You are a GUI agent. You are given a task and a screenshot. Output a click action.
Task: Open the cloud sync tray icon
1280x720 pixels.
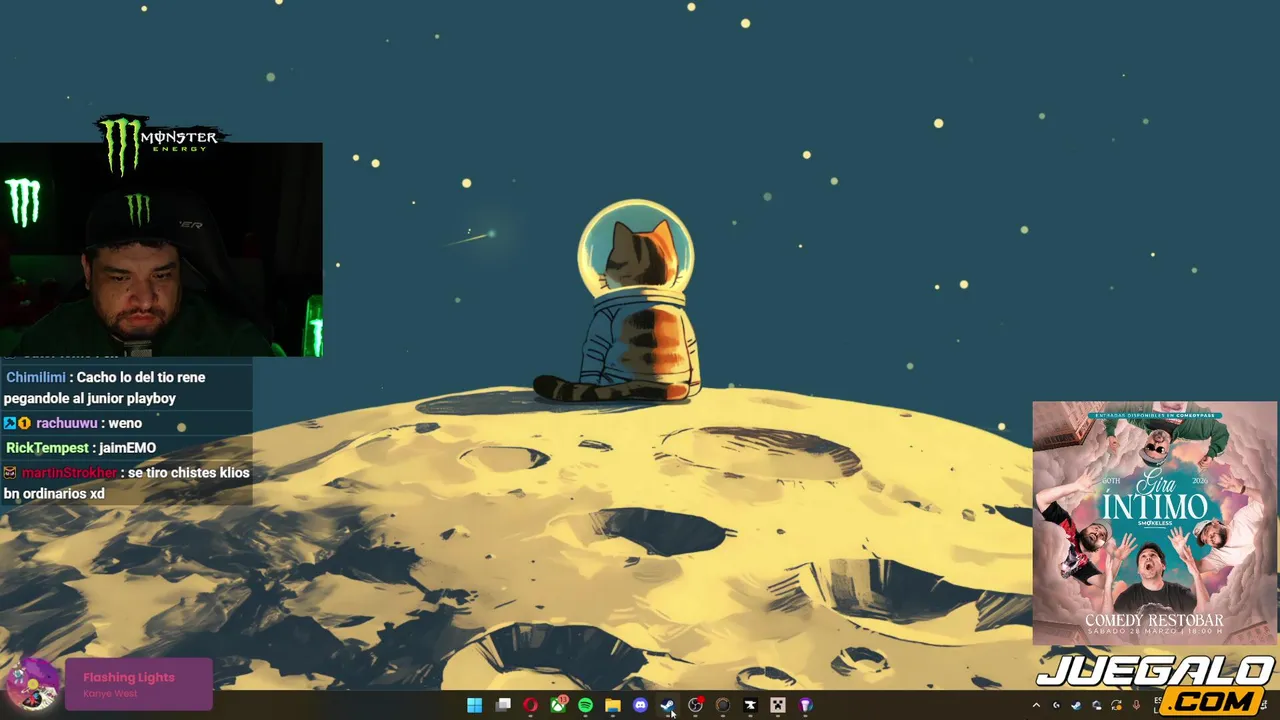(x=1097, y=705)
